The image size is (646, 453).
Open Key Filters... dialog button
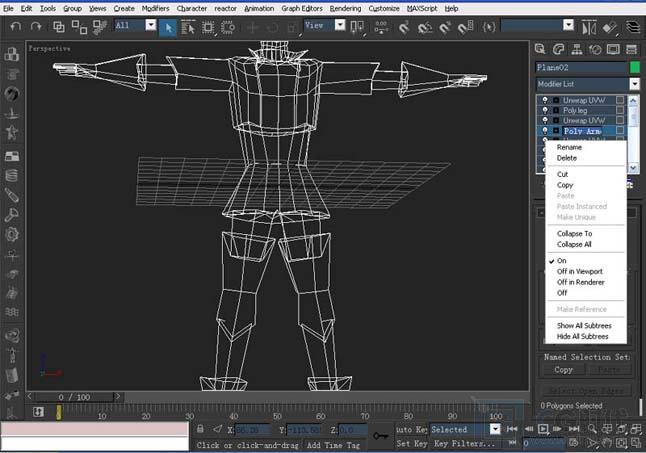(464, 444)
